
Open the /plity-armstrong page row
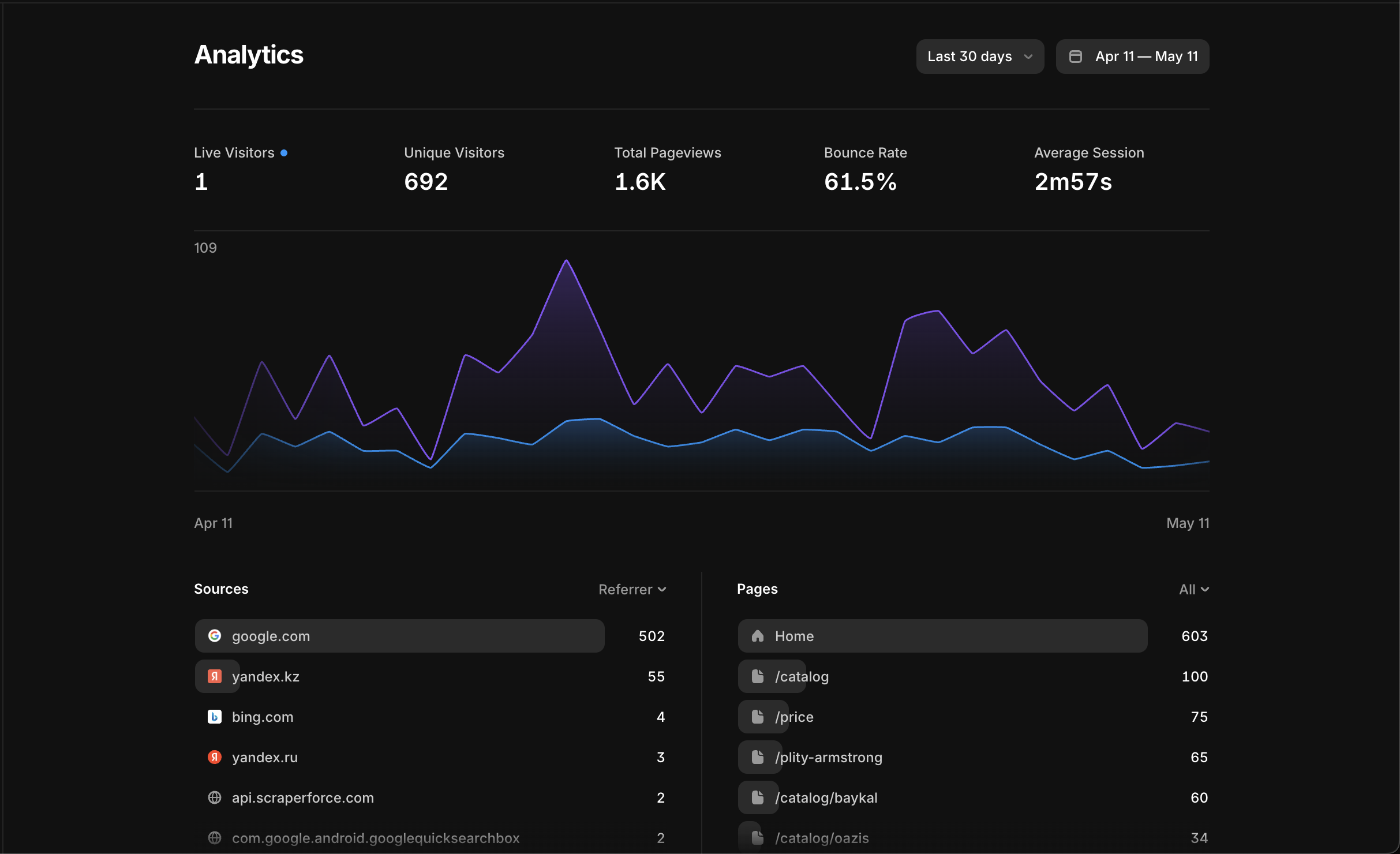pyautogui.click(x=974, y=757)
